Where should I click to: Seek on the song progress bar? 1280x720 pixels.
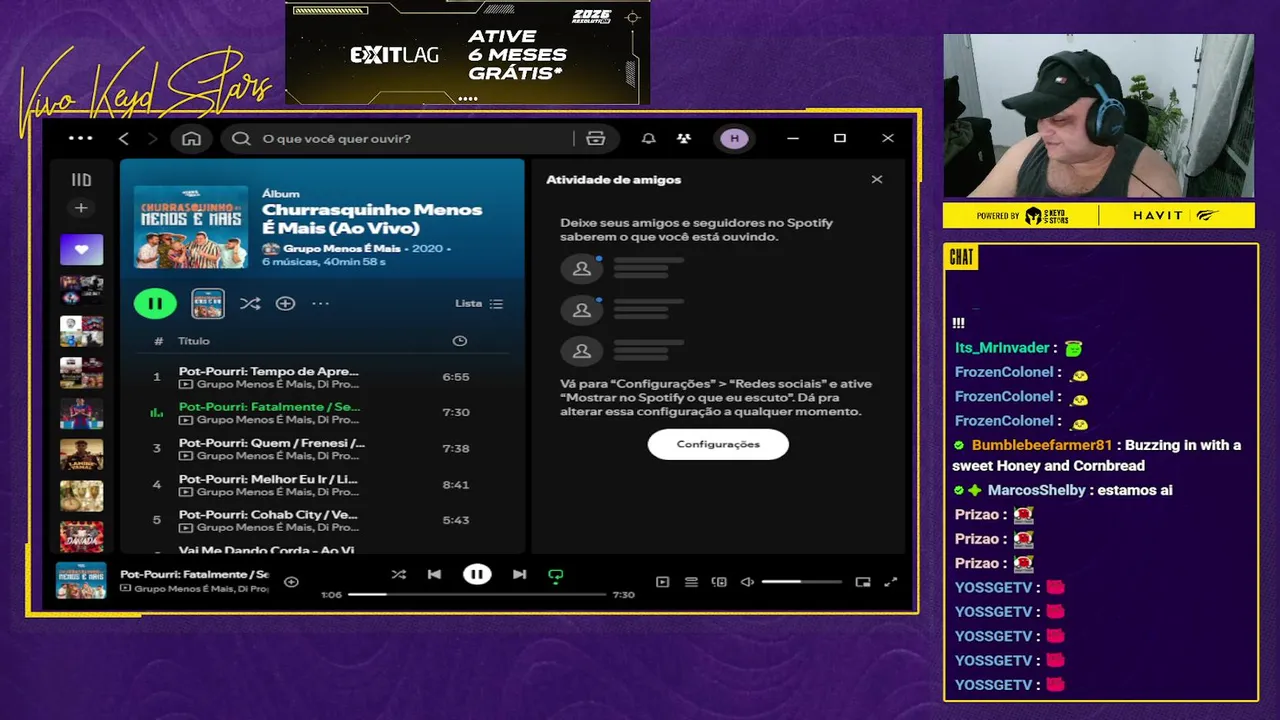(x=477, y=594)
